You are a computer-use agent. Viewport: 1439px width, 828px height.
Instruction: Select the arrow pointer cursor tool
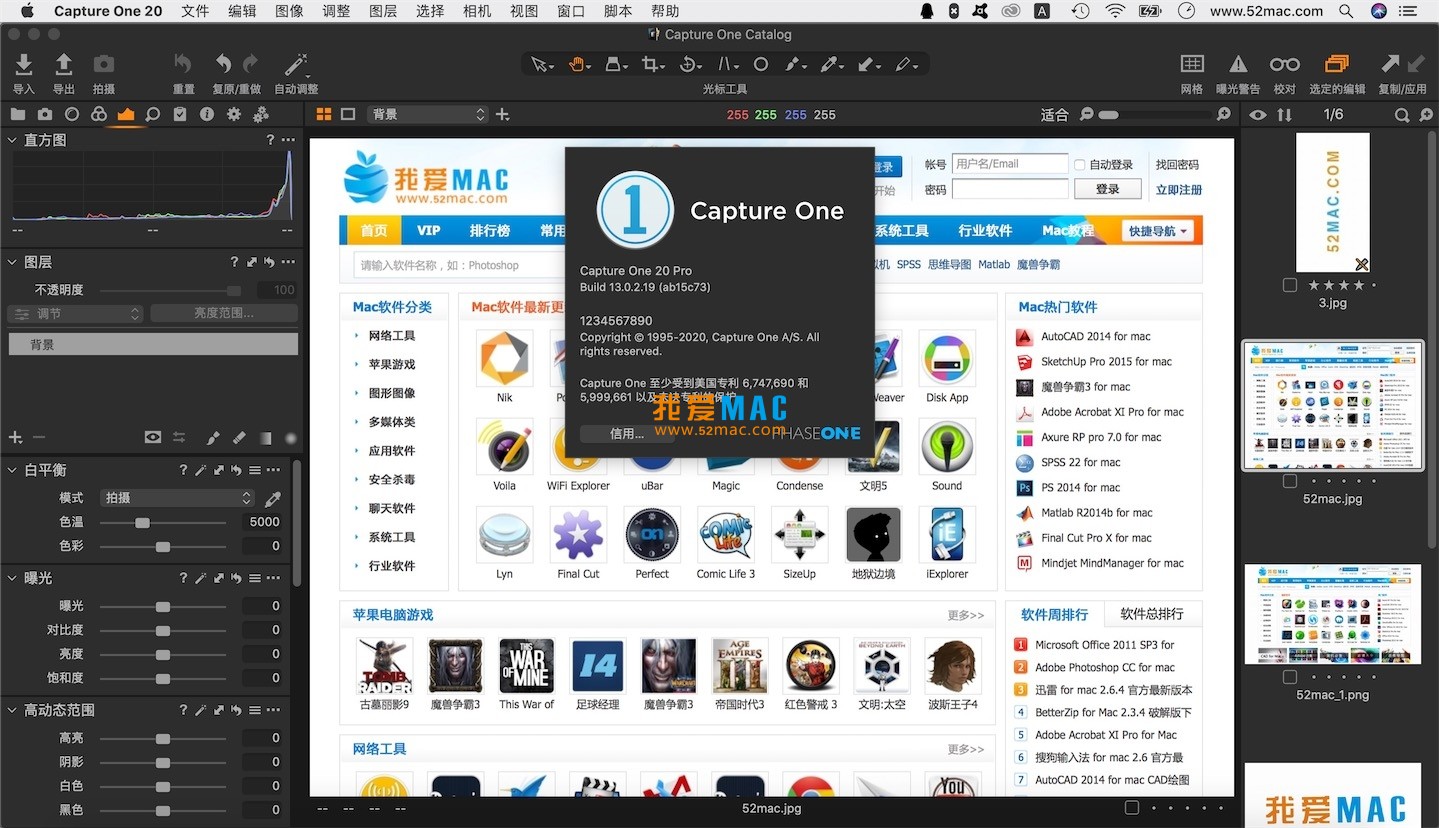[x=541, y=65]
